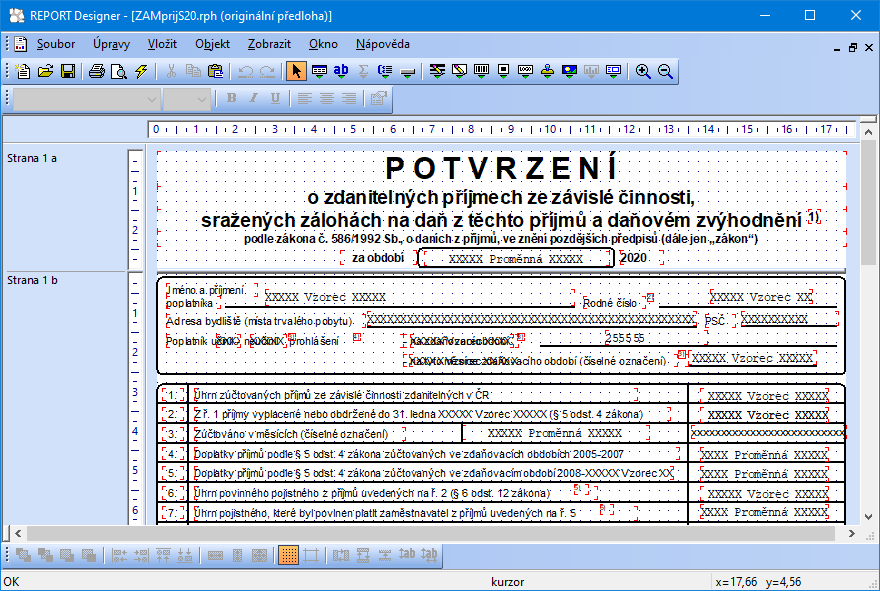Insert a text label with the 'ab' tool
The height and width of the screenshot is (591, 880).
click(x=341, y=71)
